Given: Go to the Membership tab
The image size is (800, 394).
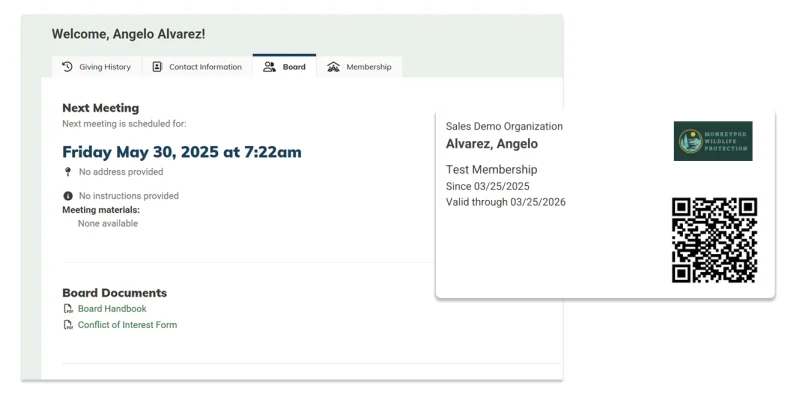Looking at the screenshot, I should [359, 67].
